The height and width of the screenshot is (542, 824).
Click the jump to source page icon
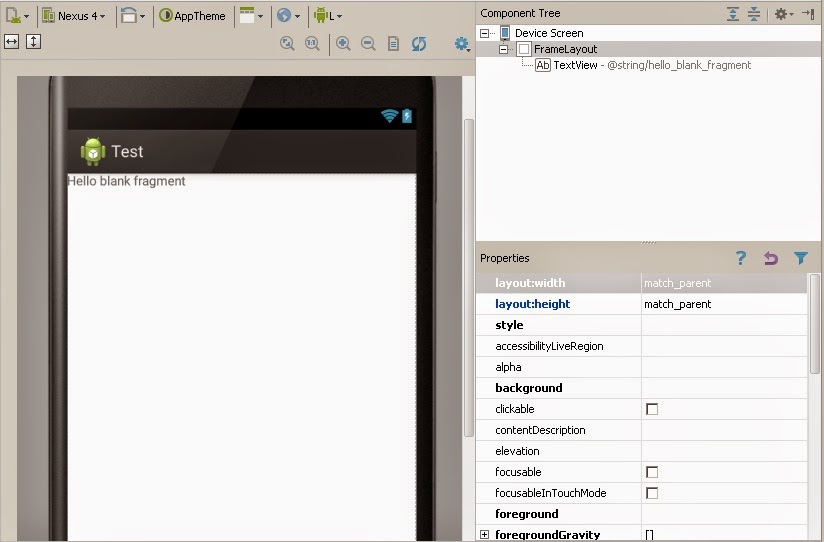[x=393, y=44]
